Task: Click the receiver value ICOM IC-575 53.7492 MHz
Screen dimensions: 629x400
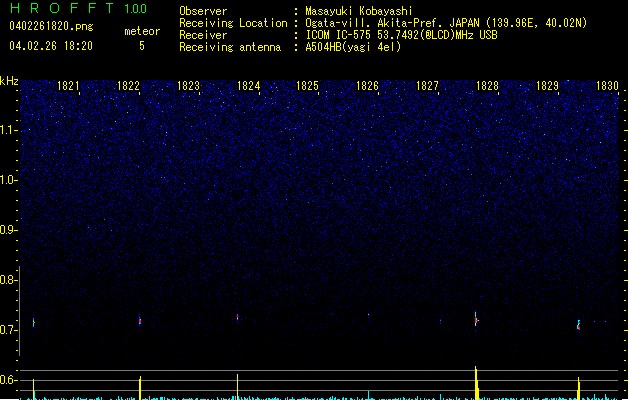Action: tap(401, 35)
